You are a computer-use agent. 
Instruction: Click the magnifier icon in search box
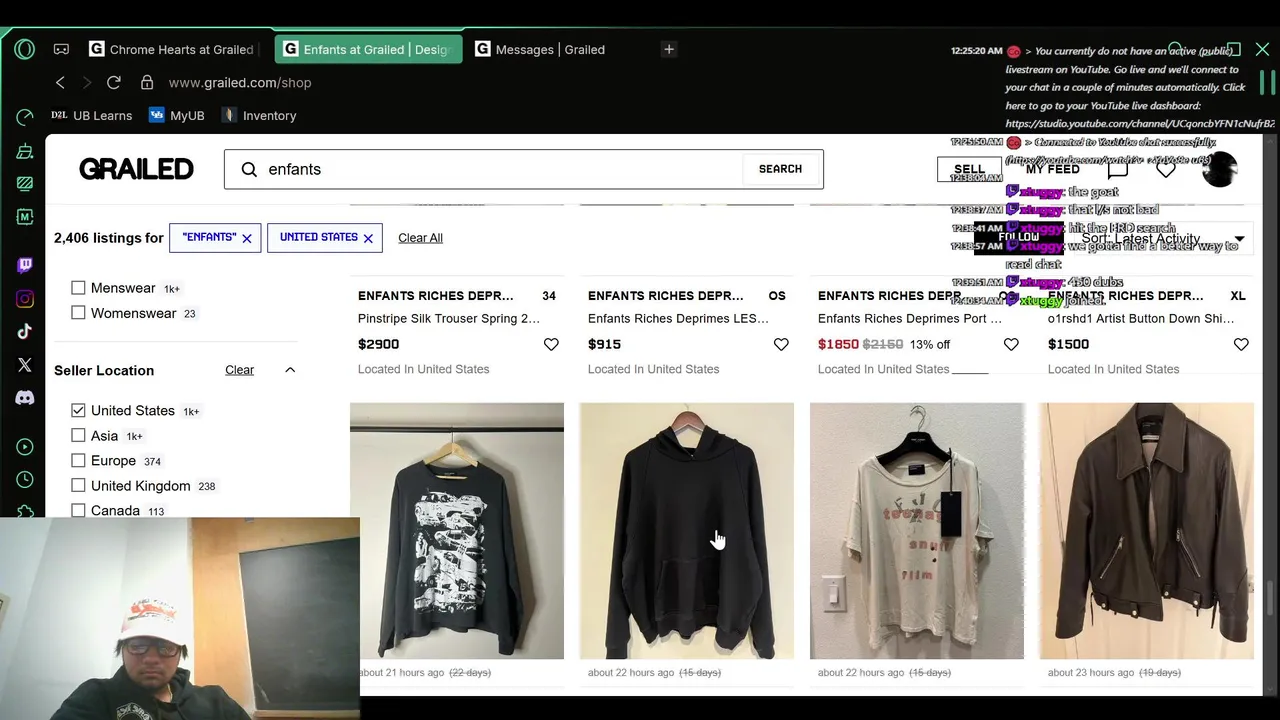click(249, 169)
